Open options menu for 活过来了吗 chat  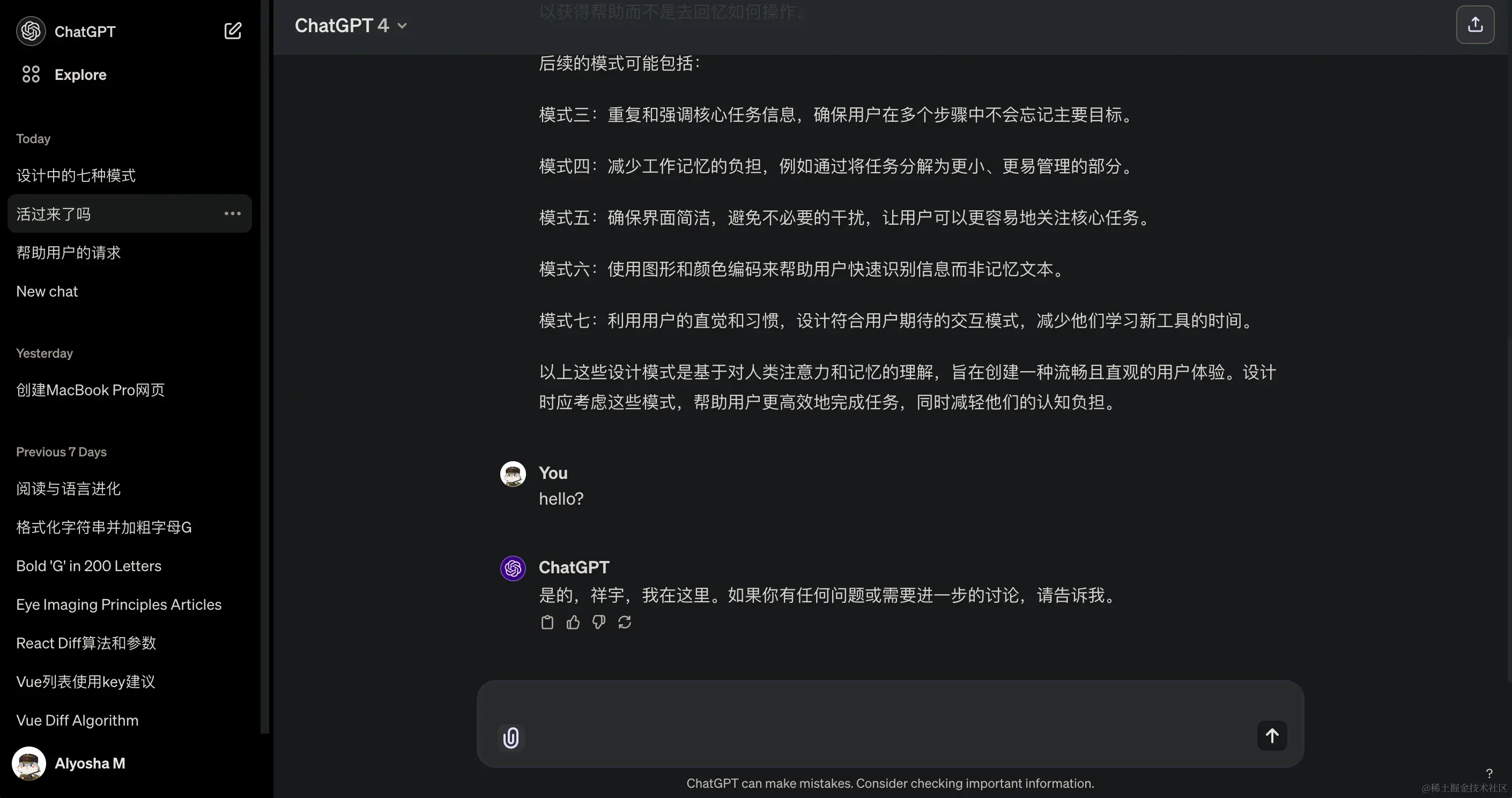pos(233,214)
